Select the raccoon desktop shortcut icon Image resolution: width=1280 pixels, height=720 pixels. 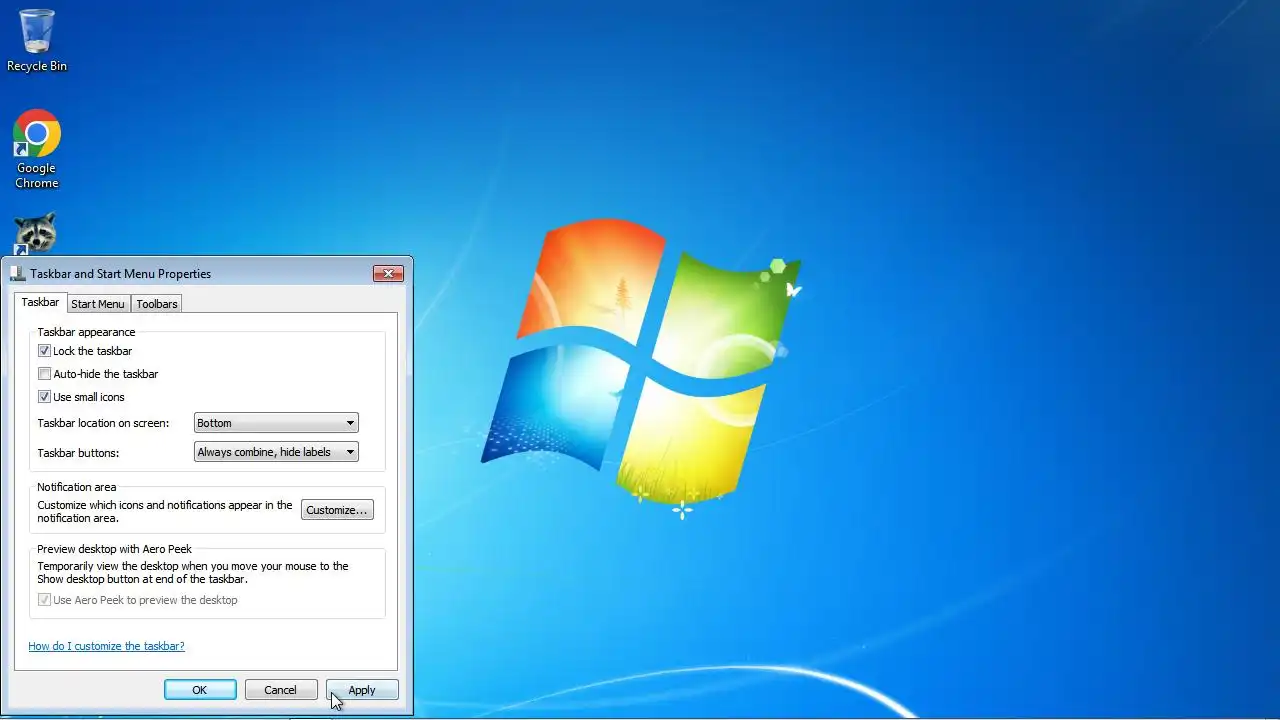tap(35, 234)
